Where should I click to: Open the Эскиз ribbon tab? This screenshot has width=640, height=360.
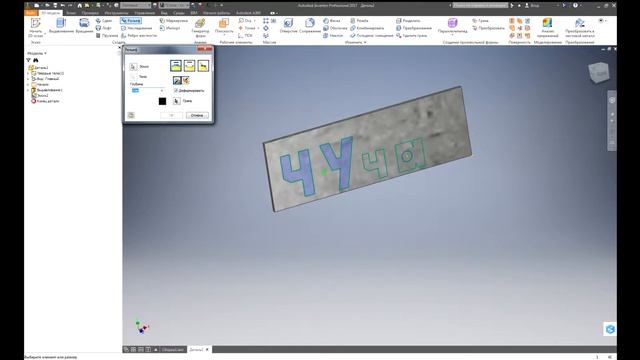[x=71, y=13]
